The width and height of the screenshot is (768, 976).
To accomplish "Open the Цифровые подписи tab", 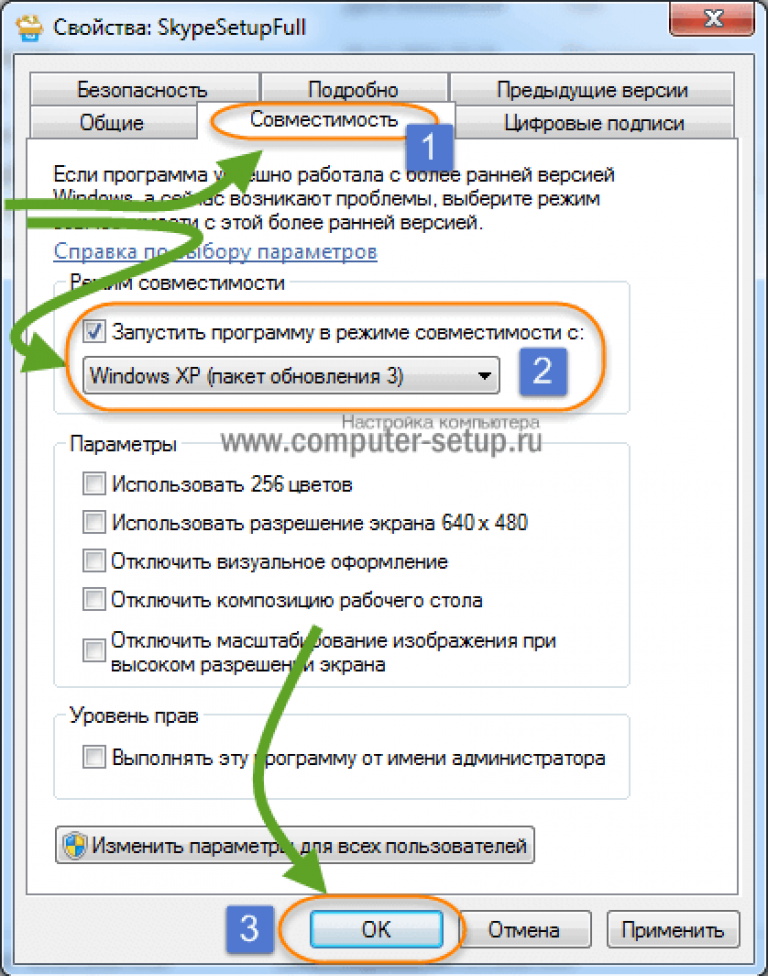I will pyautogui.click(x=594, y=122).
